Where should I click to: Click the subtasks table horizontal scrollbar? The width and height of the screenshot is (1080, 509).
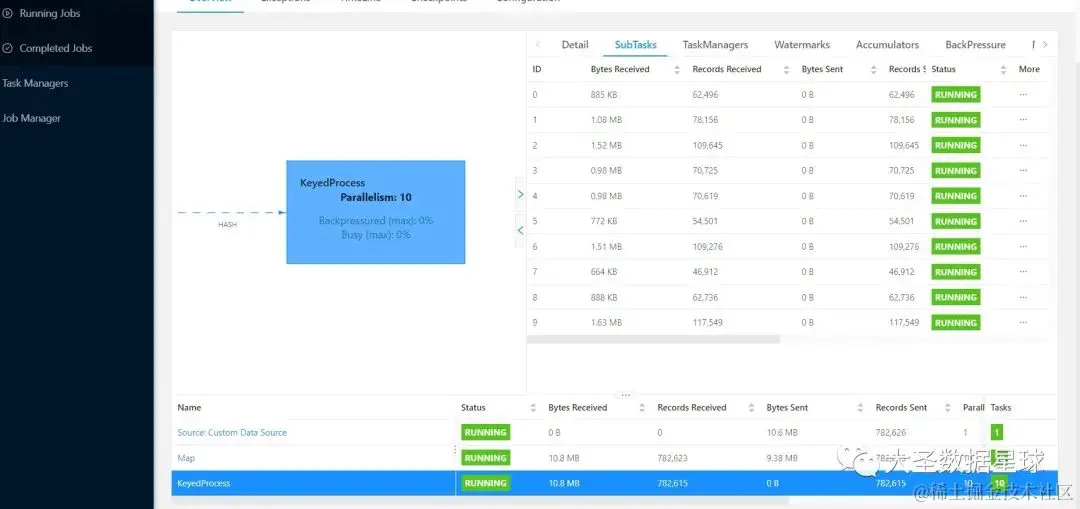pyautogui.click(x=654, y=340)
